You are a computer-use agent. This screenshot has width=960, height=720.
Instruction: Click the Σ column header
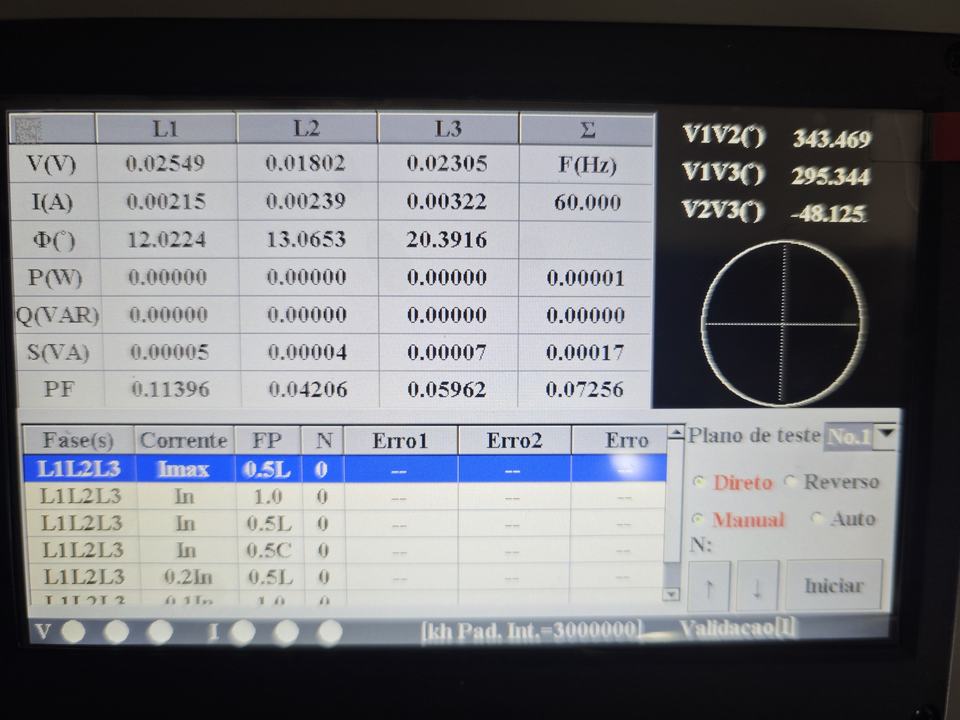(x=587, y=130)
